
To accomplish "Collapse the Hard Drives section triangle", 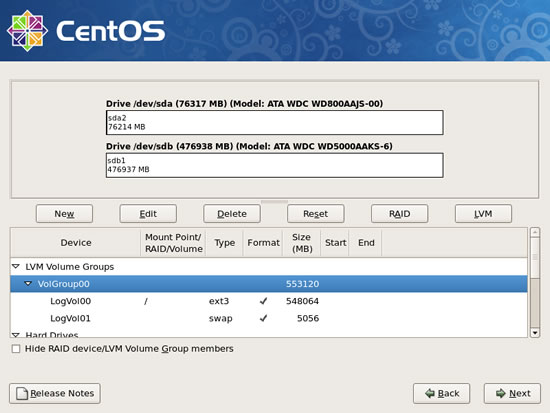I will click(16, 335).
